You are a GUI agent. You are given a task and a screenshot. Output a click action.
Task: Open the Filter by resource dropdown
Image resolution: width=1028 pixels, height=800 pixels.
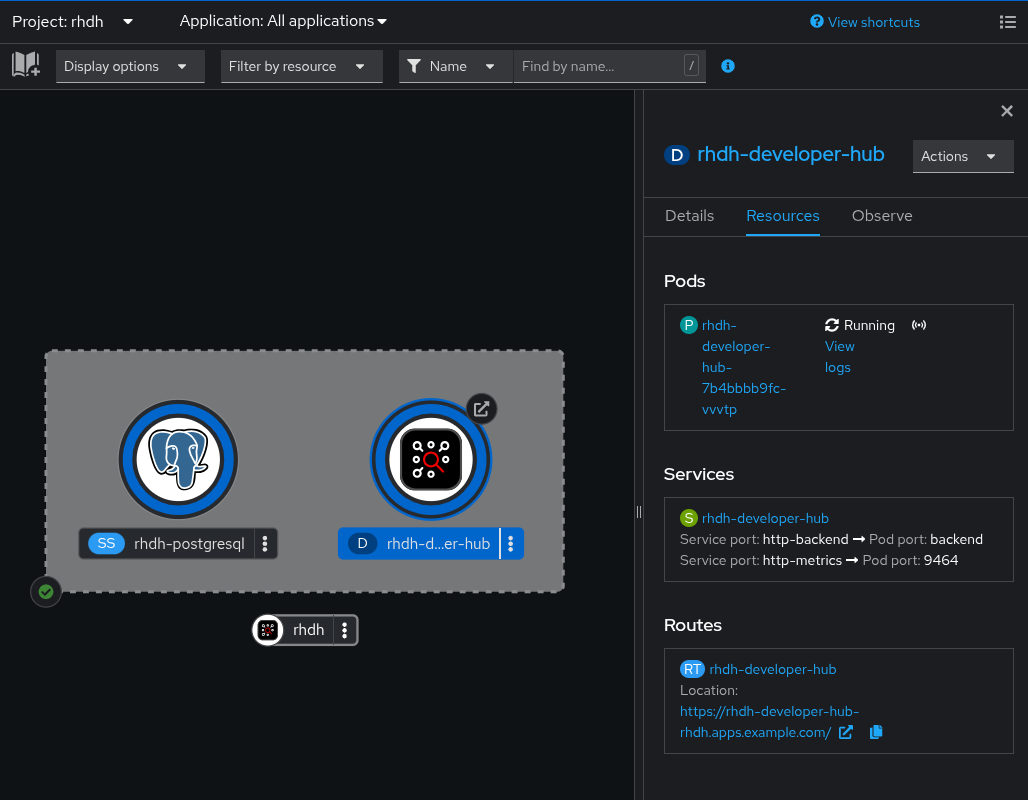point(301,66)
